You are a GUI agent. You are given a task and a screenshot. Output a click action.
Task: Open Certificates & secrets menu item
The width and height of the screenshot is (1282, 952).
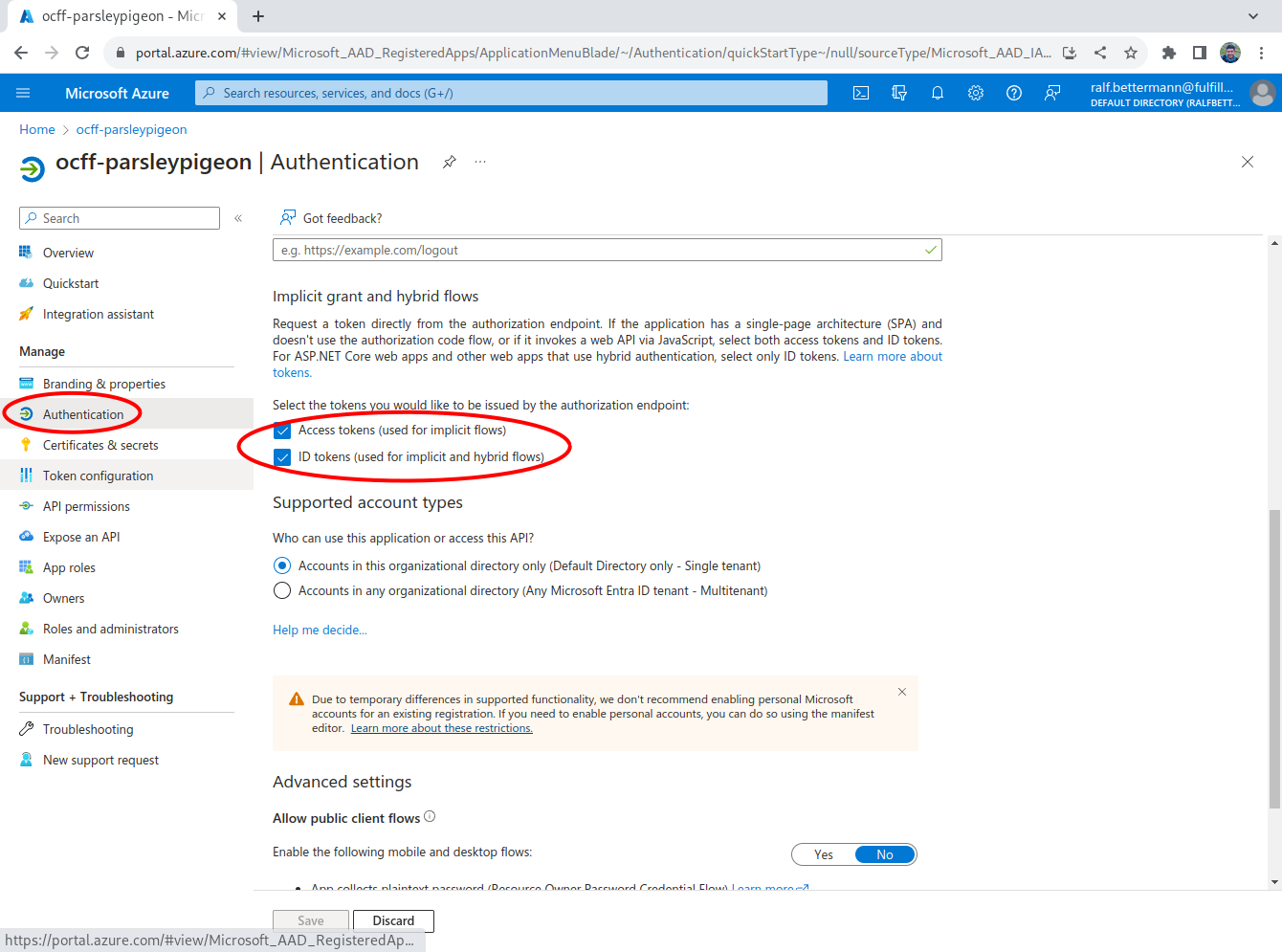click(100, 445)
